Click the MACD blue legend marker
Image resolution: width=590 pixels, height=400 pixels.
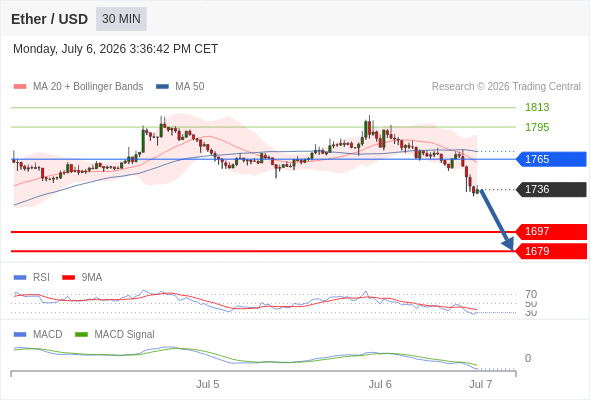(x=20, y=335)
